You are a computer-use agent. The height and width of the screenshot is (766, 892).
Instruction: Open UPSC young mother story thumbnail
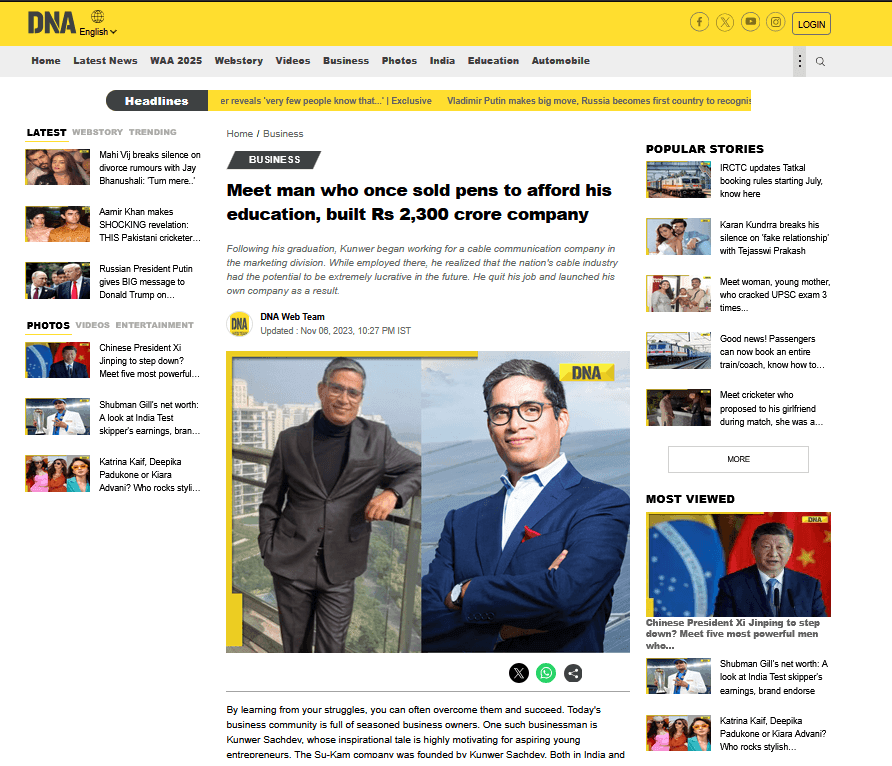678,293
